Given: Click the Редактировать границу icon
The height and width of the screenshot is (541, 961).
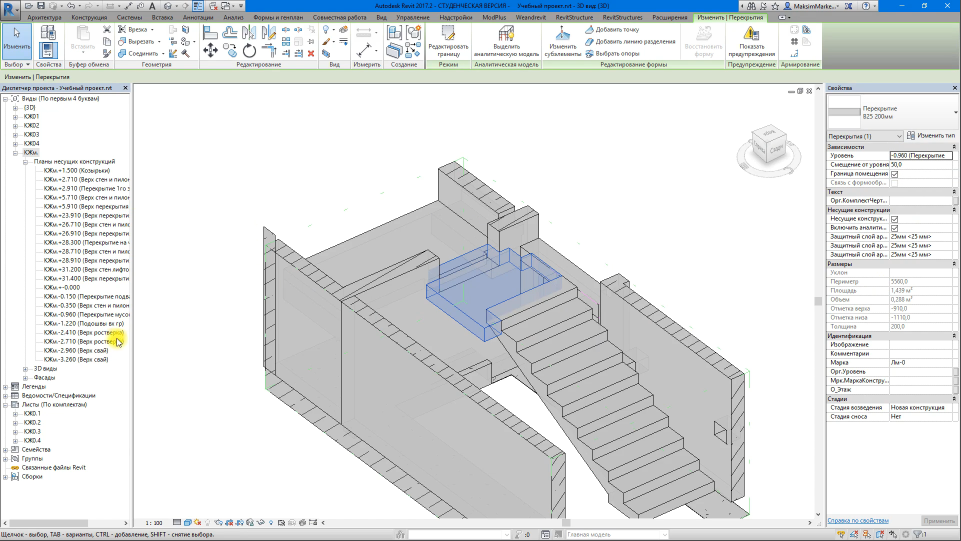Looking at the screenshot, I should (448, 33).
